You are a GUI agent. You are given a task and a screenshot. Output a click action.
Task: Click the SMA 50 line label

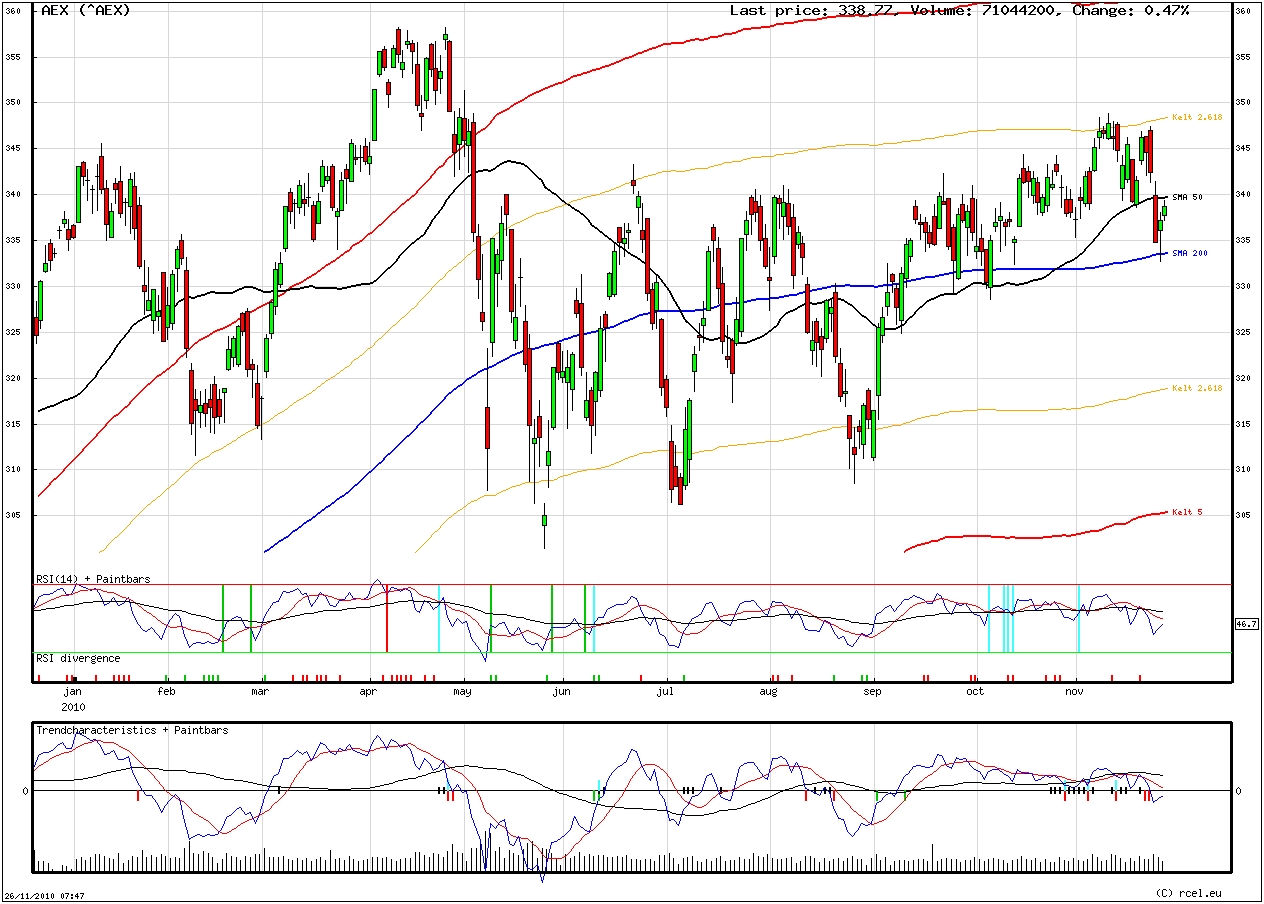[1188, 197]
